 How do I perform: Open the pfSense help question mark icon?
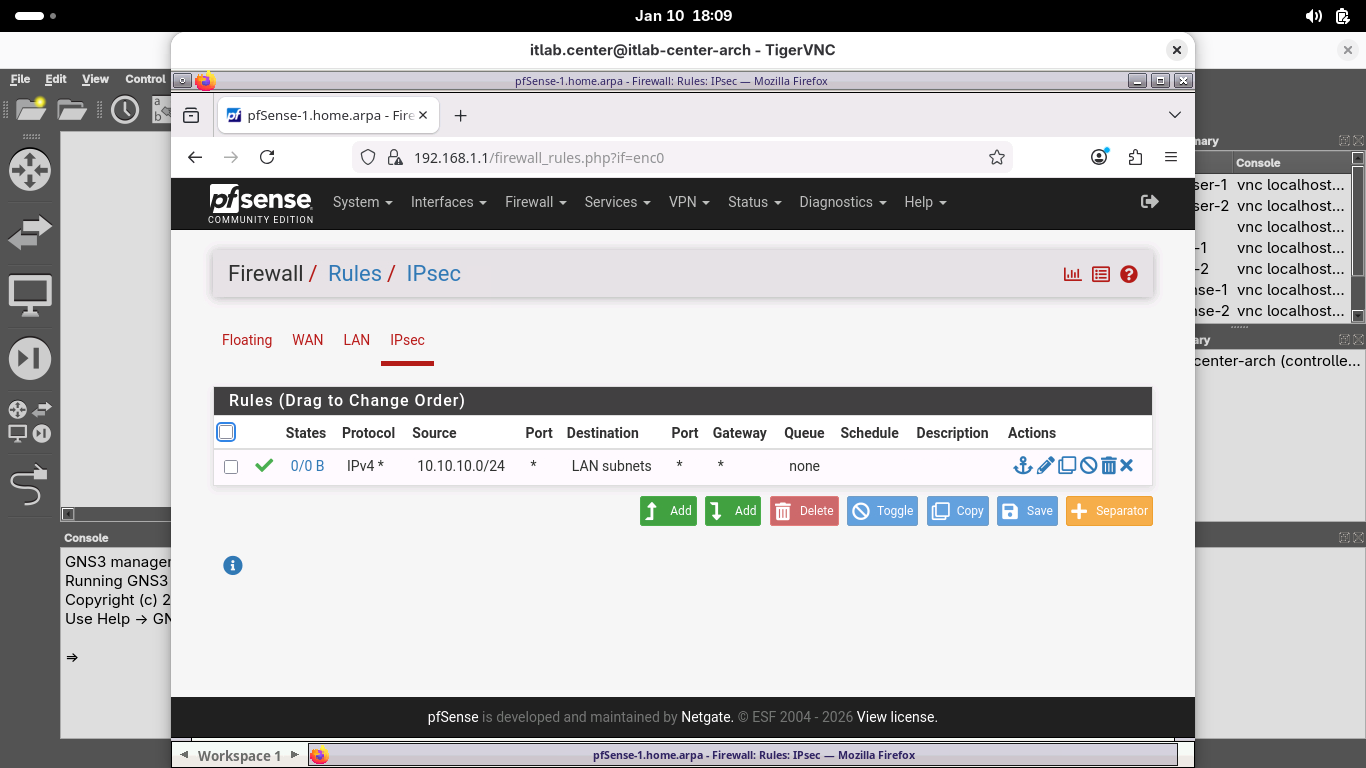tap(1129, 274)
